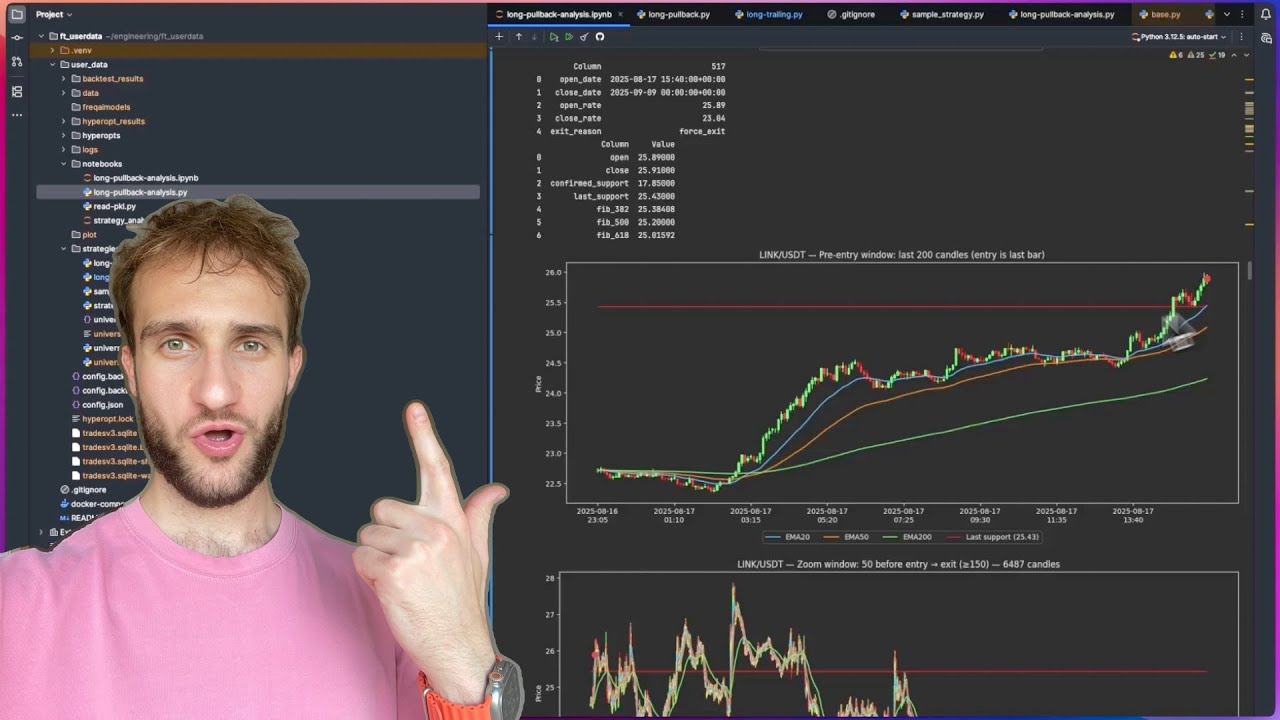Switch to the .gitignore editor tab

[x=851, y=15]
